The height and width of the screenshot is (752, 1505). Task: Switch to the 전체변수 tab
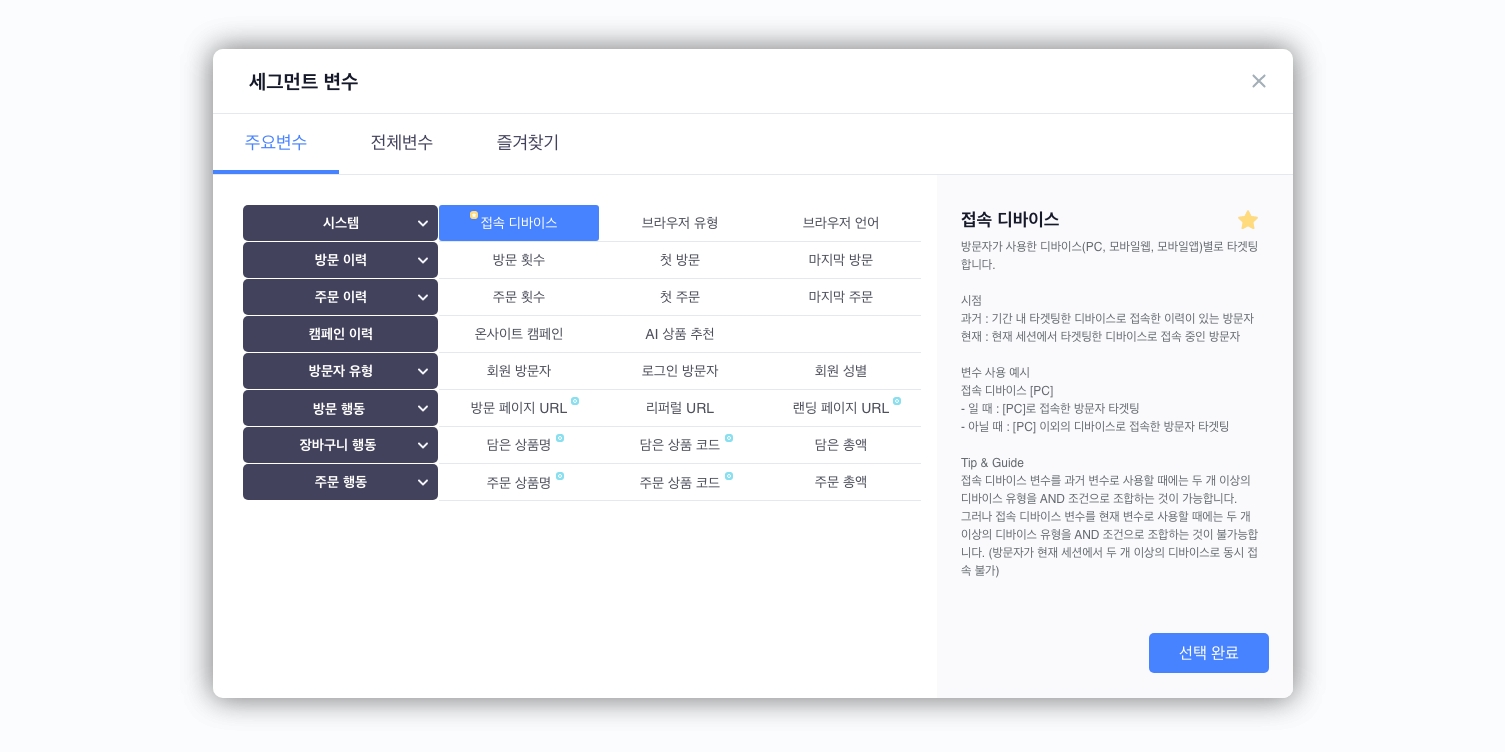(401, 143)
